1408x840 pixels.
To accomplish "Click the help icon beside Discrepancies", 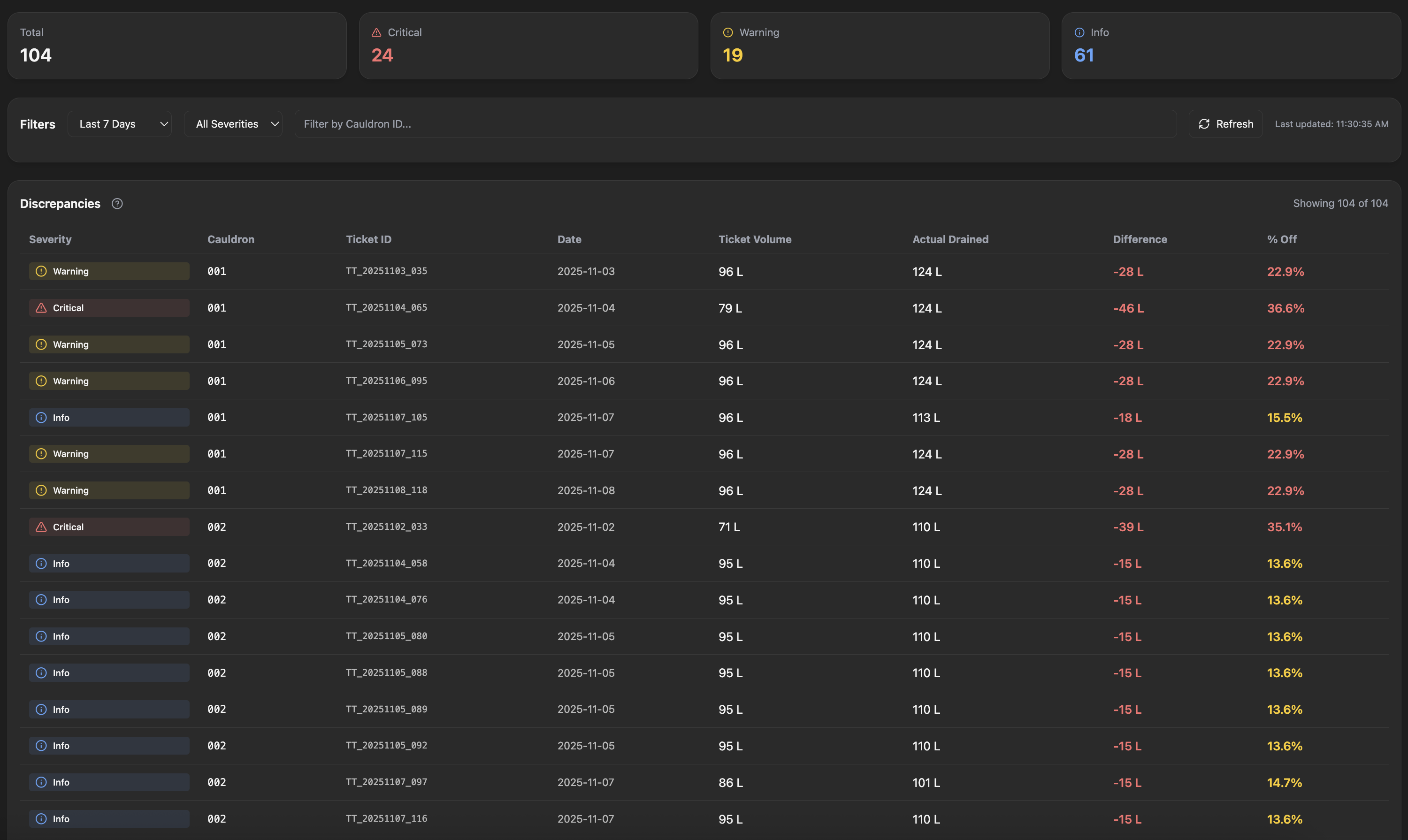I will tap(117, 204).
